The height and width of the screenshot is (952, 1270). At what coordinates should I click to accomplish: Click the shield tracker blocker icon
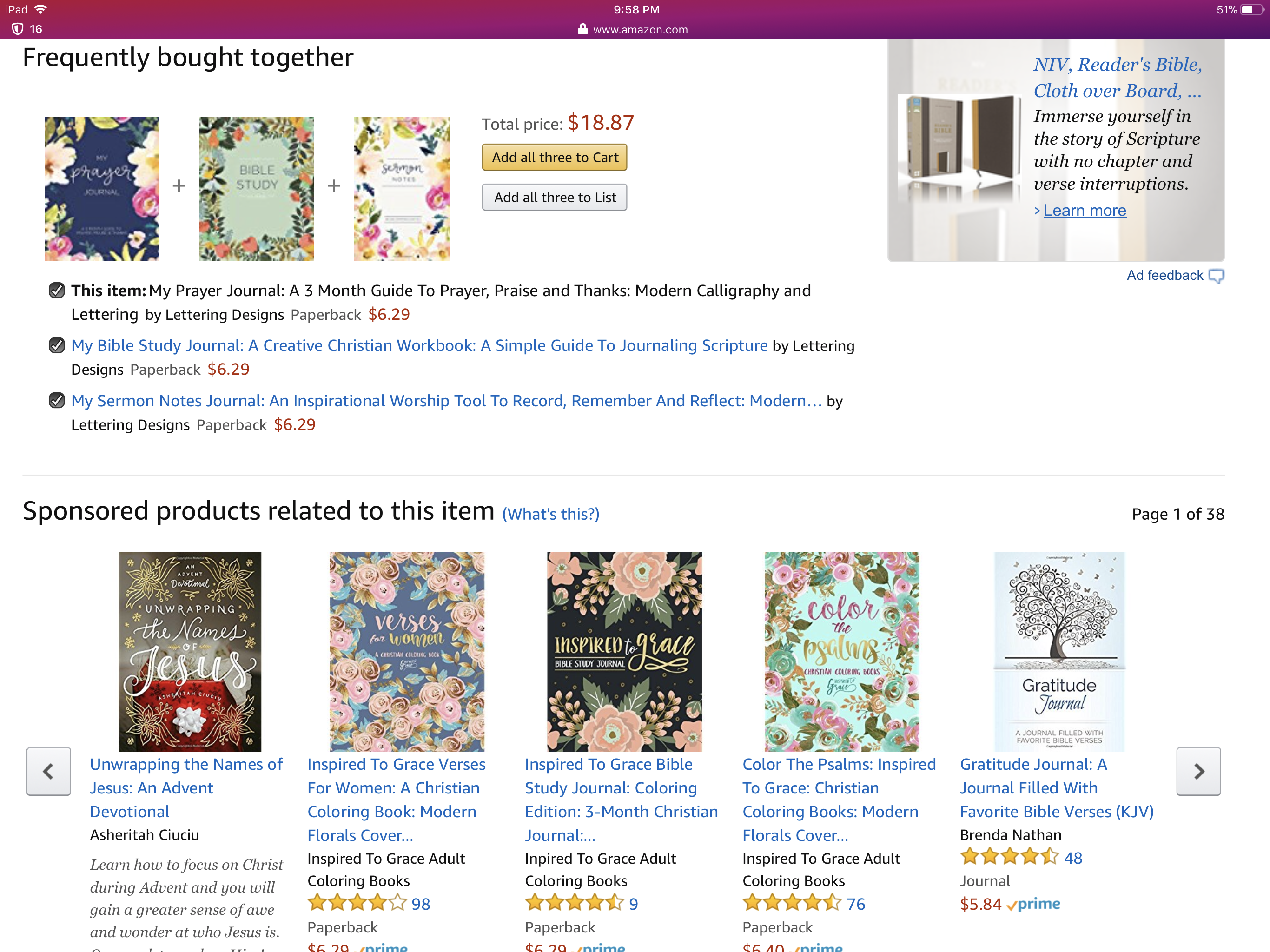coord(18,29)
